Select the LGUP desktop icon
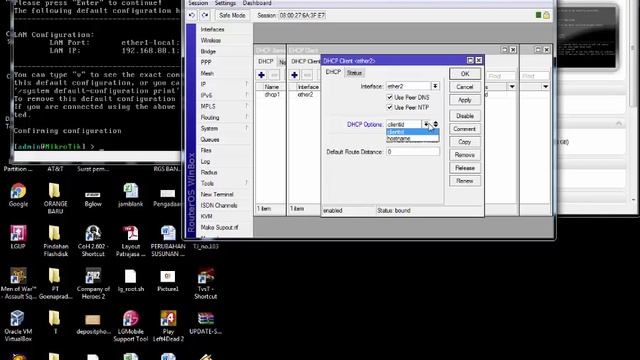 pos(18,233)
